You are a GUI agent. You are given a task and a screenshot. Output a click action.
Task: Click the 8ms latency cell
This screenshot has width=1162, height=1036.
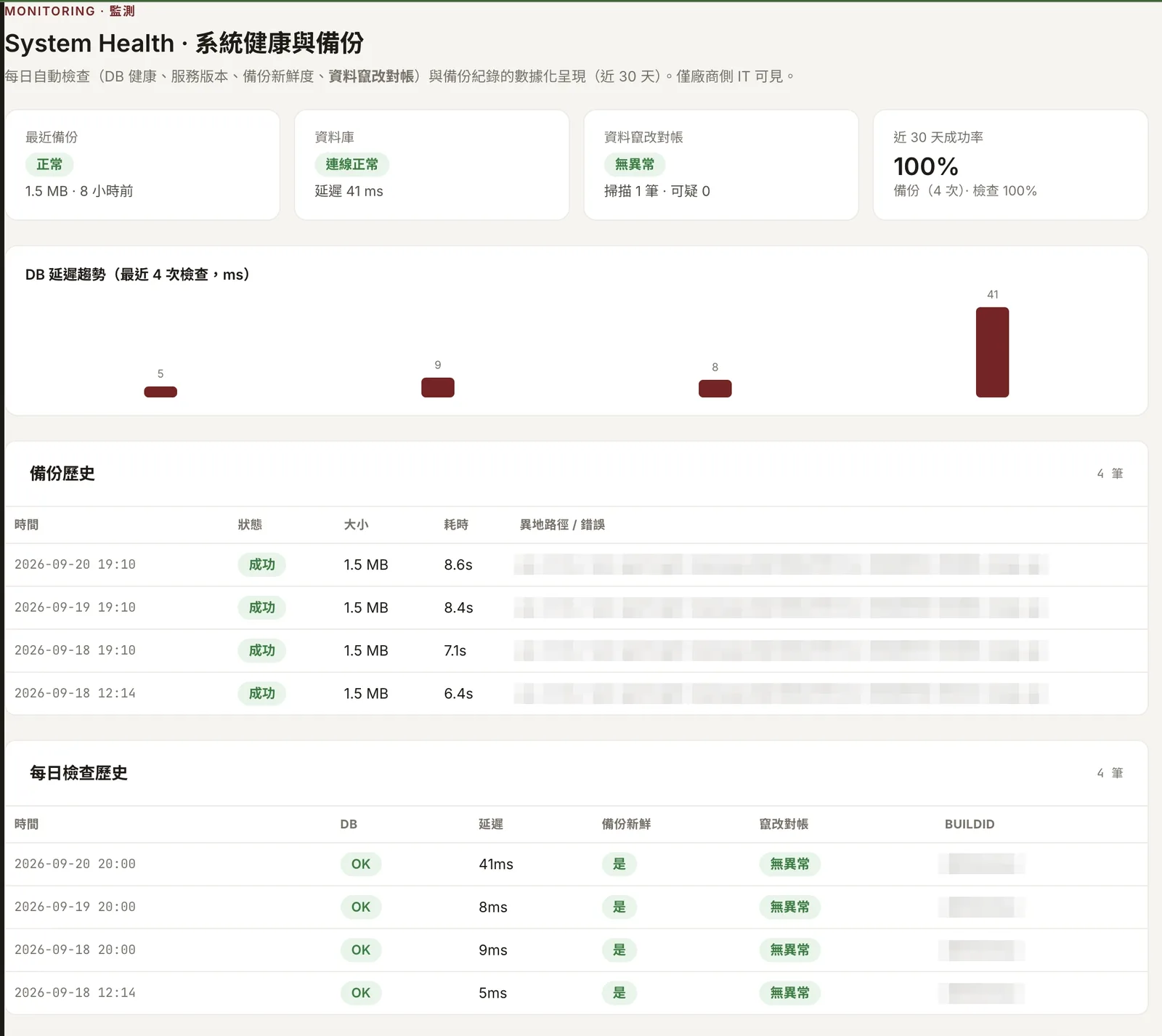pos(493,907)
